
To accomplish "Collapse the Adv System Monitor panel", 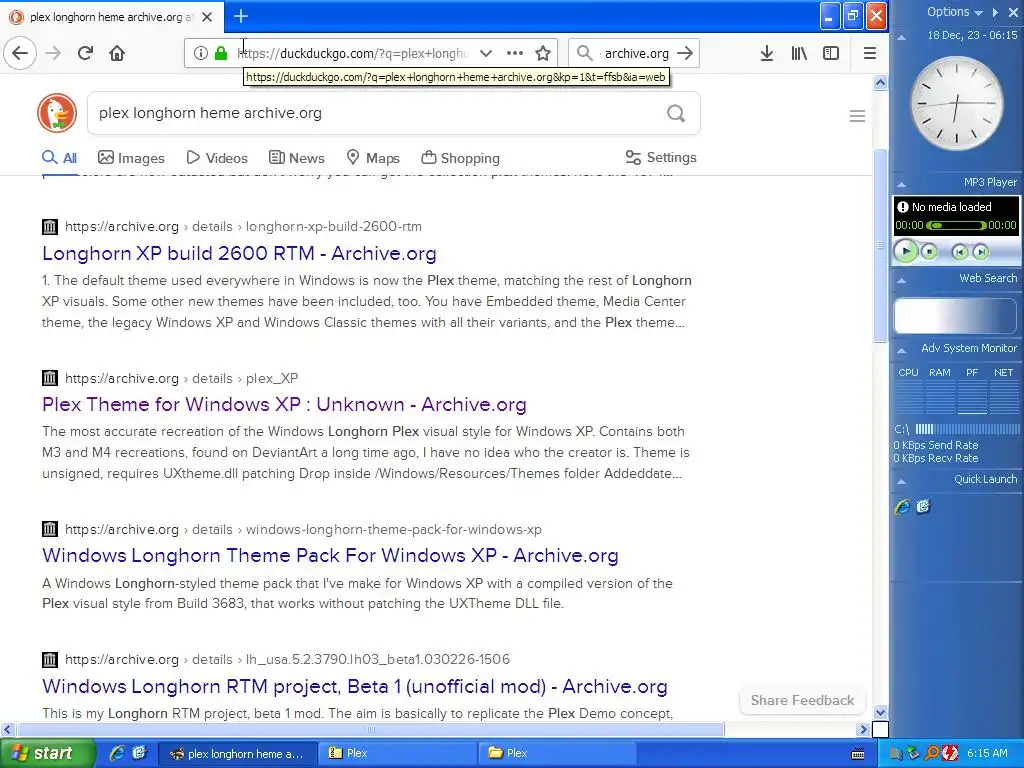I will (x=901, y=351).
